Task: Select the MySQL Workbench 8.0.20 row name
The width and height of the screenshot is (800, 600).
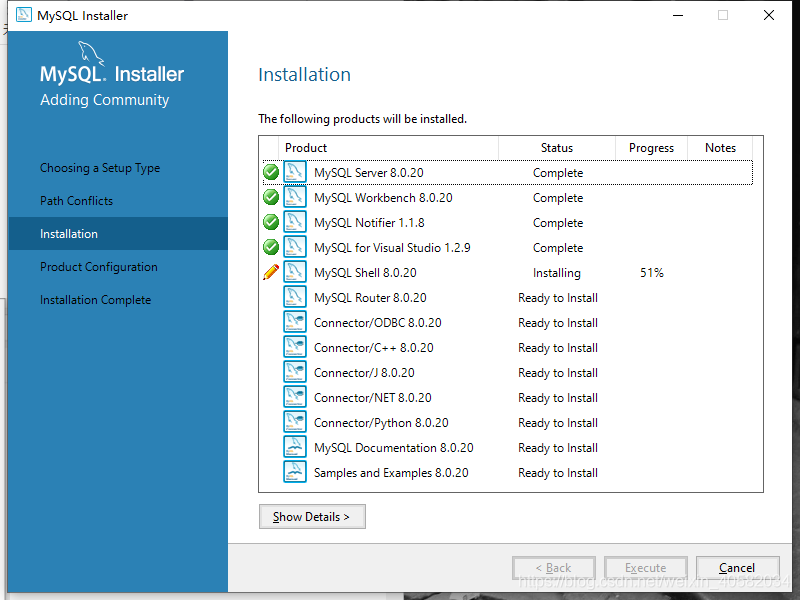Action: point(383,198)
